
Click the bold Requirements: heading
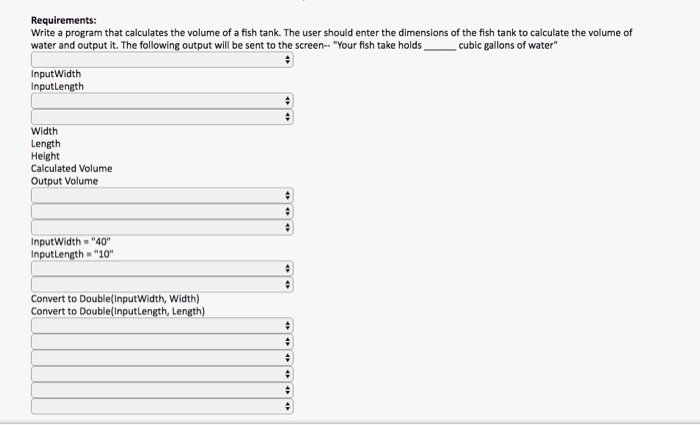click(63, 20)
